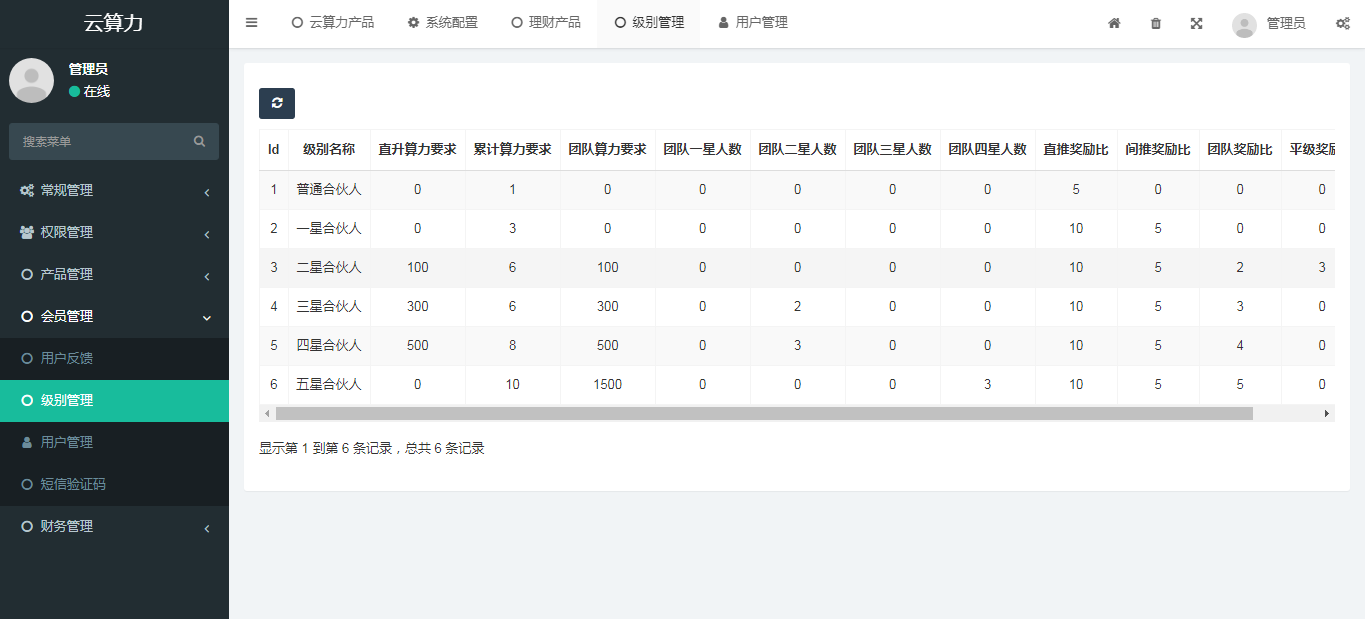Click the admin avatar image in sidebar
Image resolution: width=1365 pixels, height=619 pixels.
[x=31, y=80]
